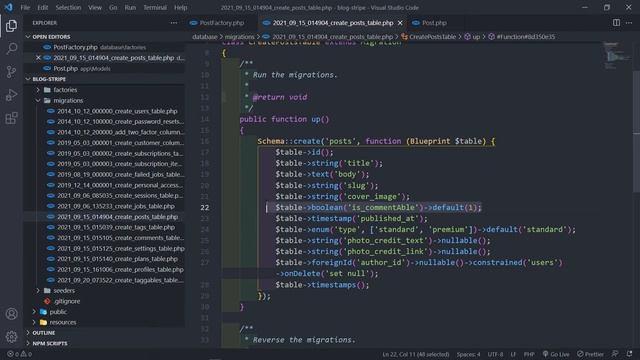640x360 pixels.
Task: Open the feedback icon in status bar
Action: click(x=615, y=354)
